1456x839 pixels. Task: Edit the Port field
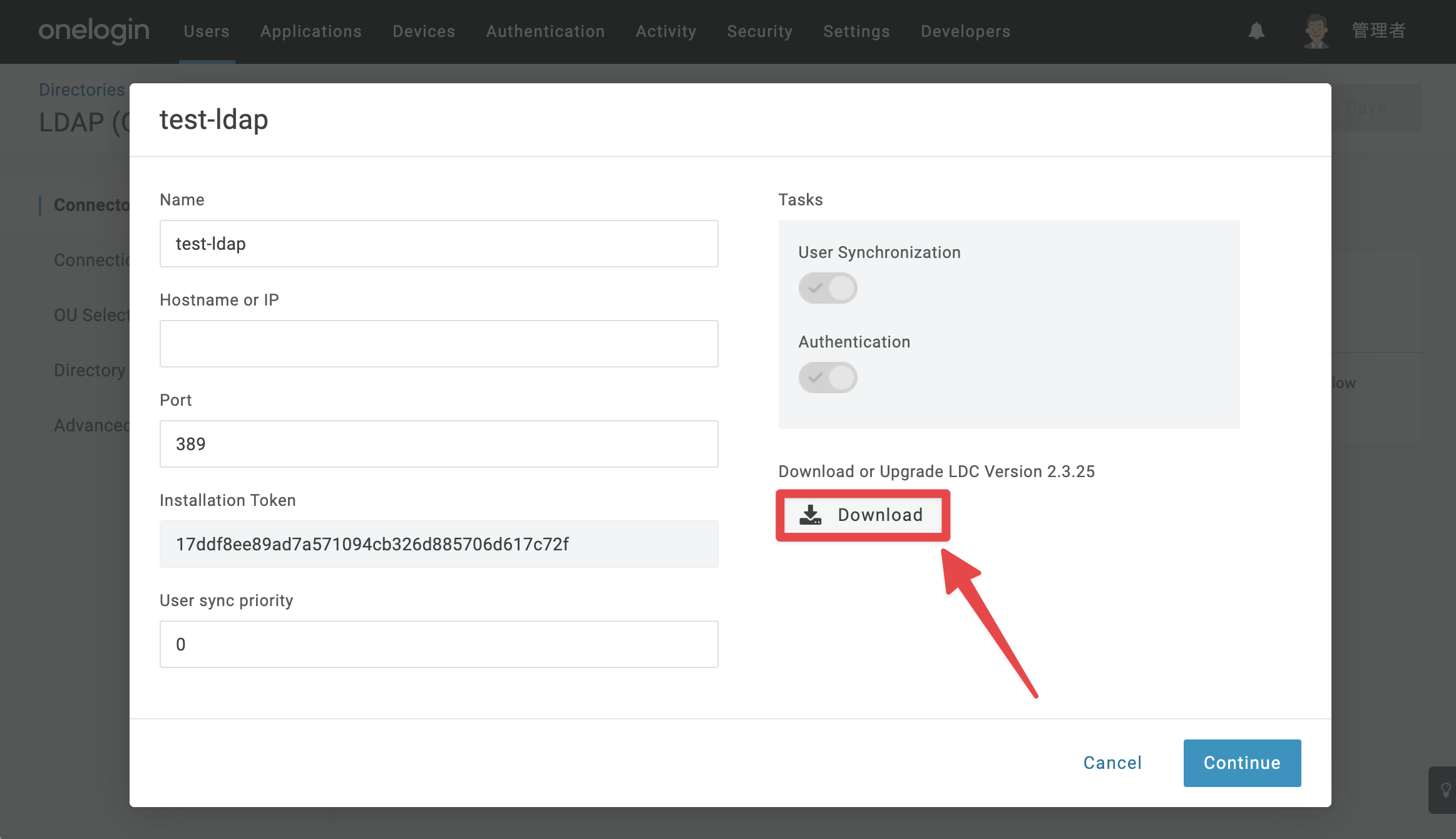439,444
